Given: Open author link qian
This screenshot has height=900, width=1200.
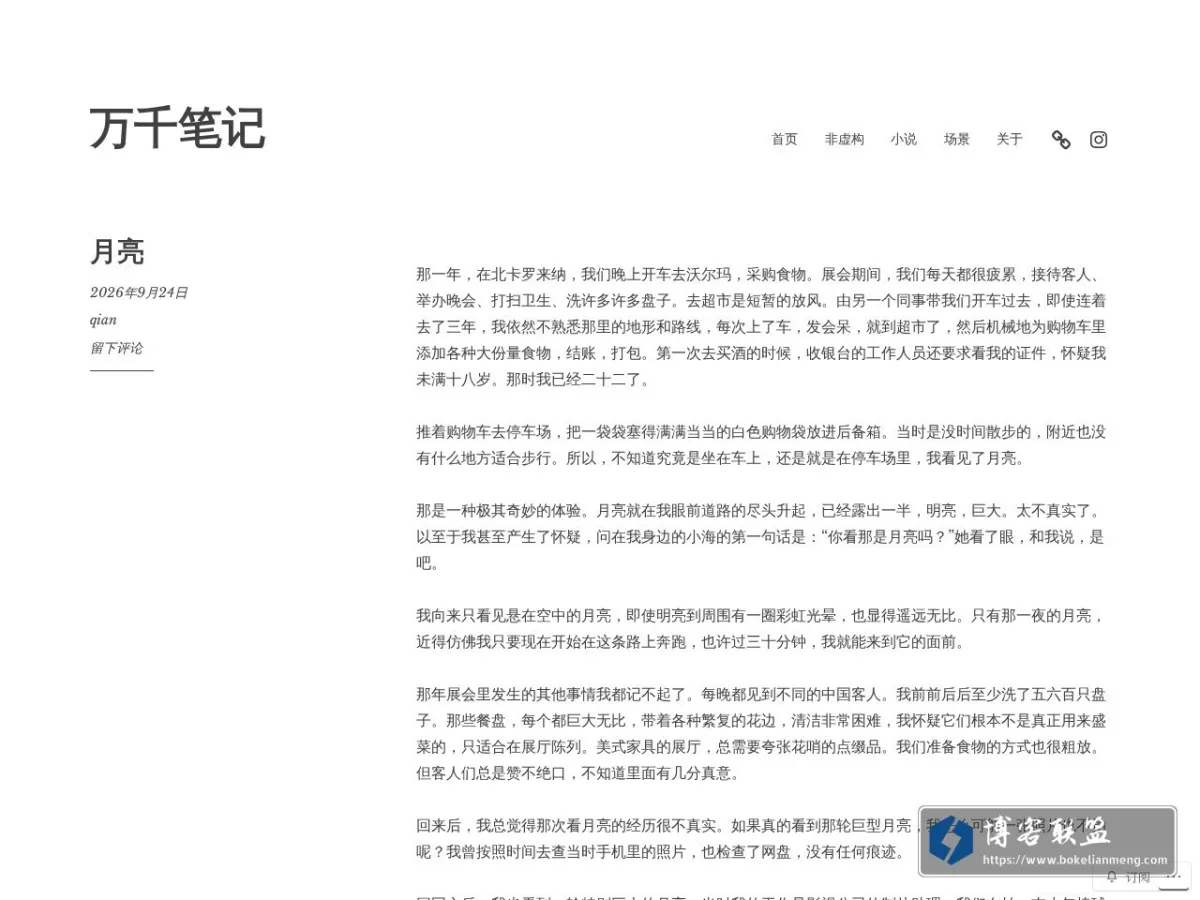Looking at the screenshot, I should pyautogui.click(x=103, y=320).
